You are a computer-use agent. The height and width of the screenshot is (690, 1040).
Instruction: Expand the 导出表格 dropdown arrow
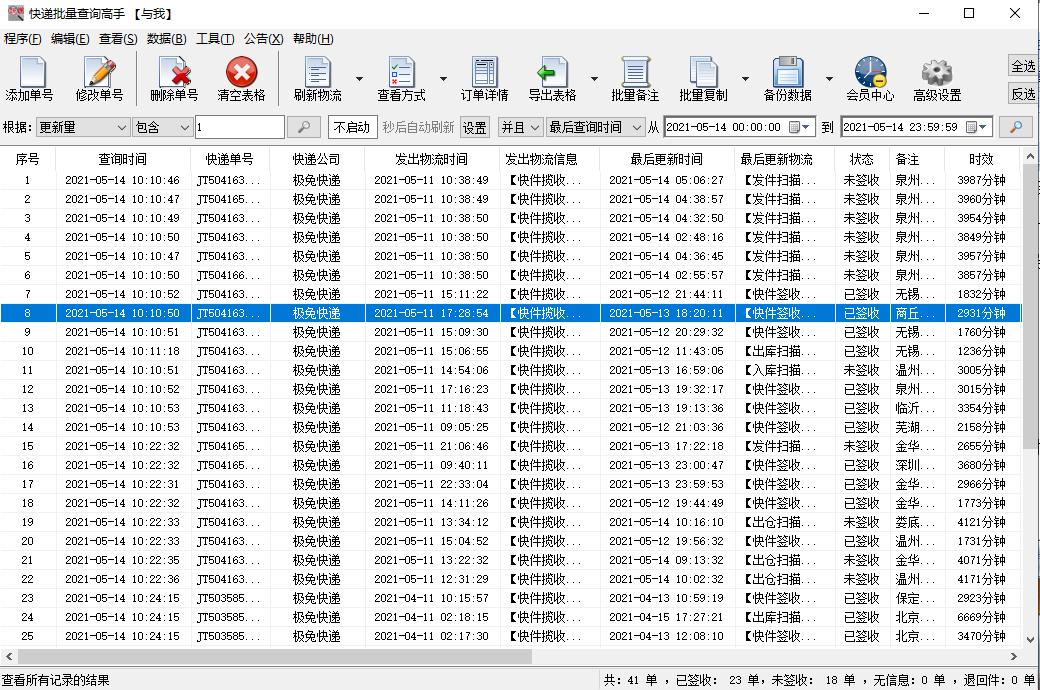tap(594, 79)
